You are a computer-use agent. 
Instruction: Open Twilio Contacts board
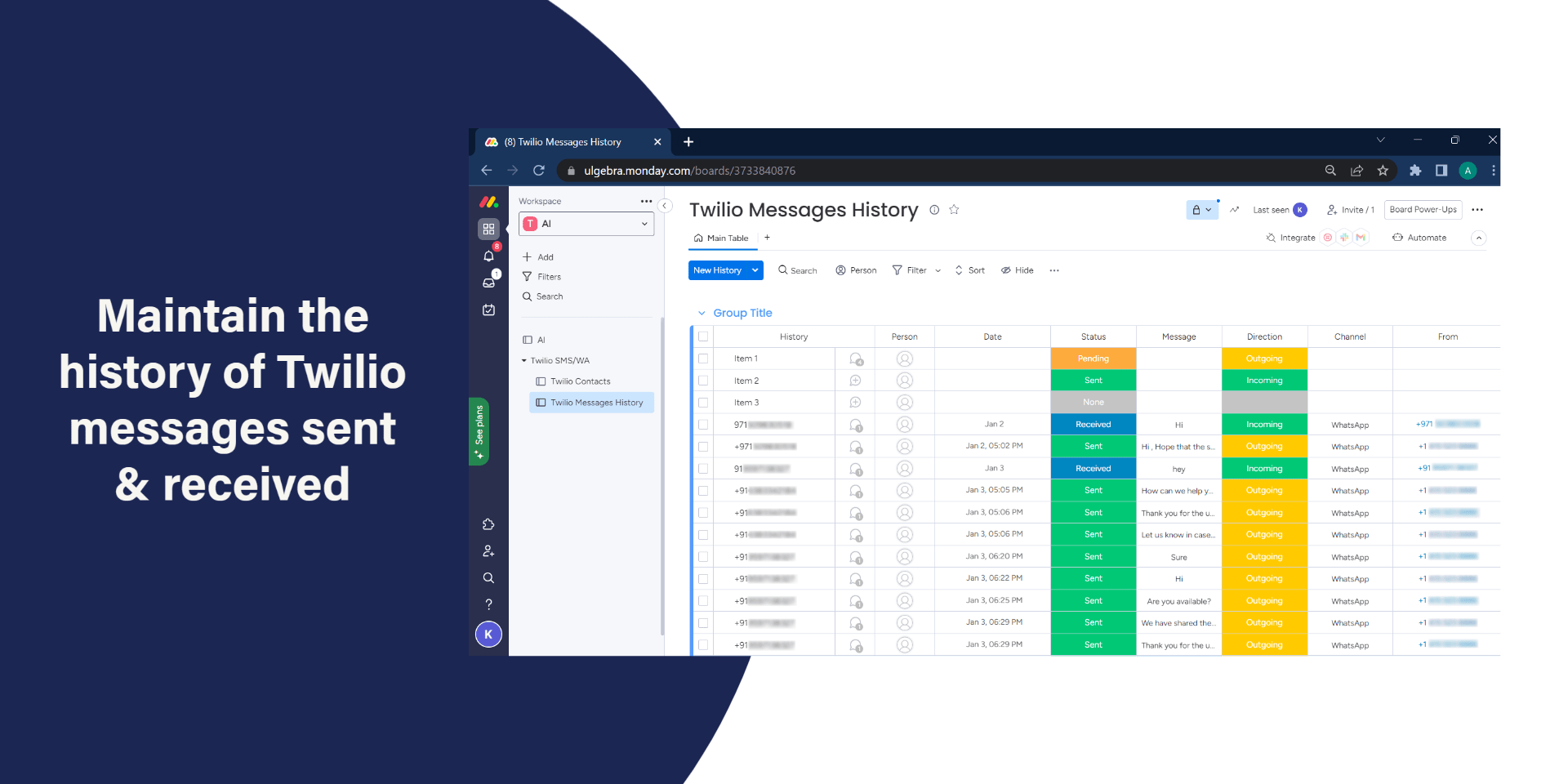coord(573,381)
